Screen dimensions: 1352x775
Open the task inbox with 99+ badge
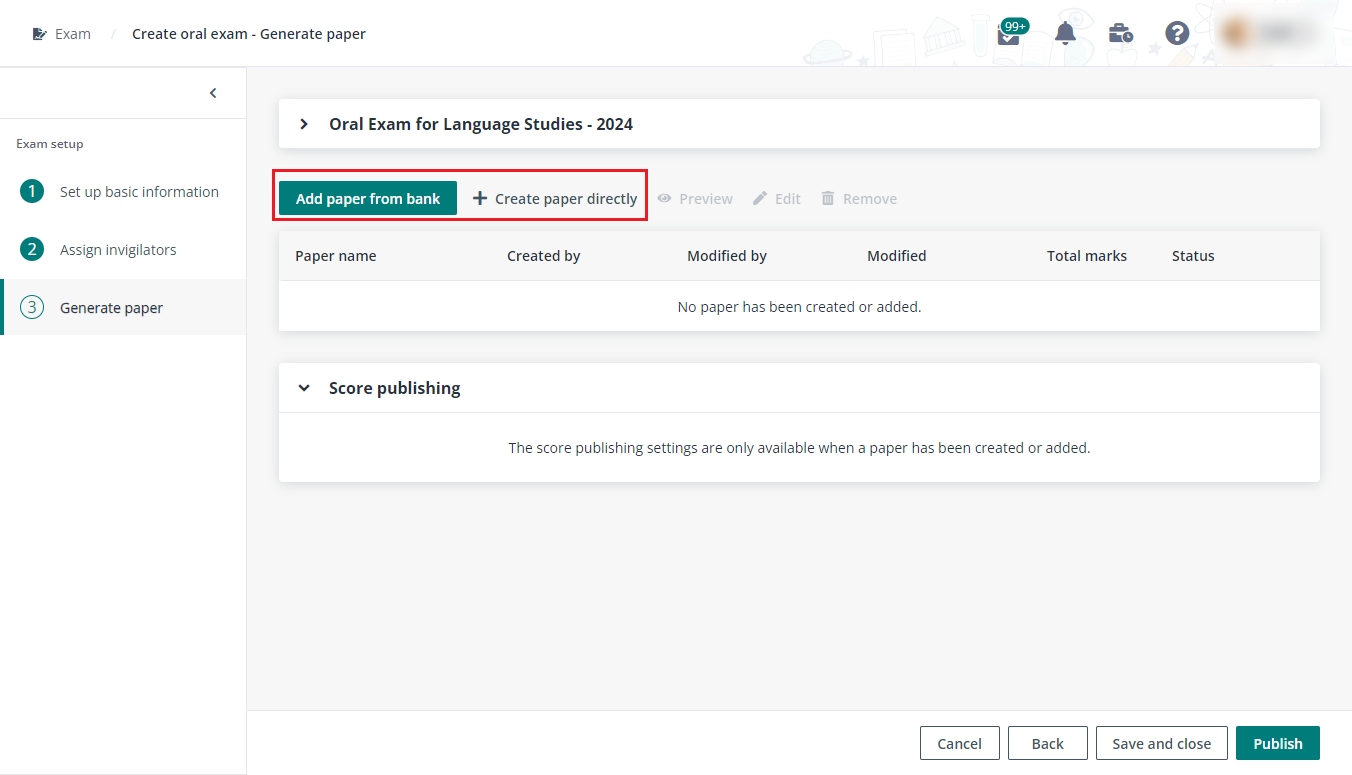(x=1009, y=31)
